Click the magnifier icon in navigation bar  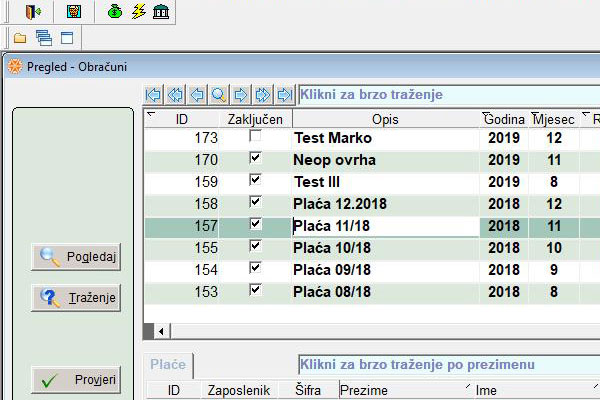tap(219, 95)
